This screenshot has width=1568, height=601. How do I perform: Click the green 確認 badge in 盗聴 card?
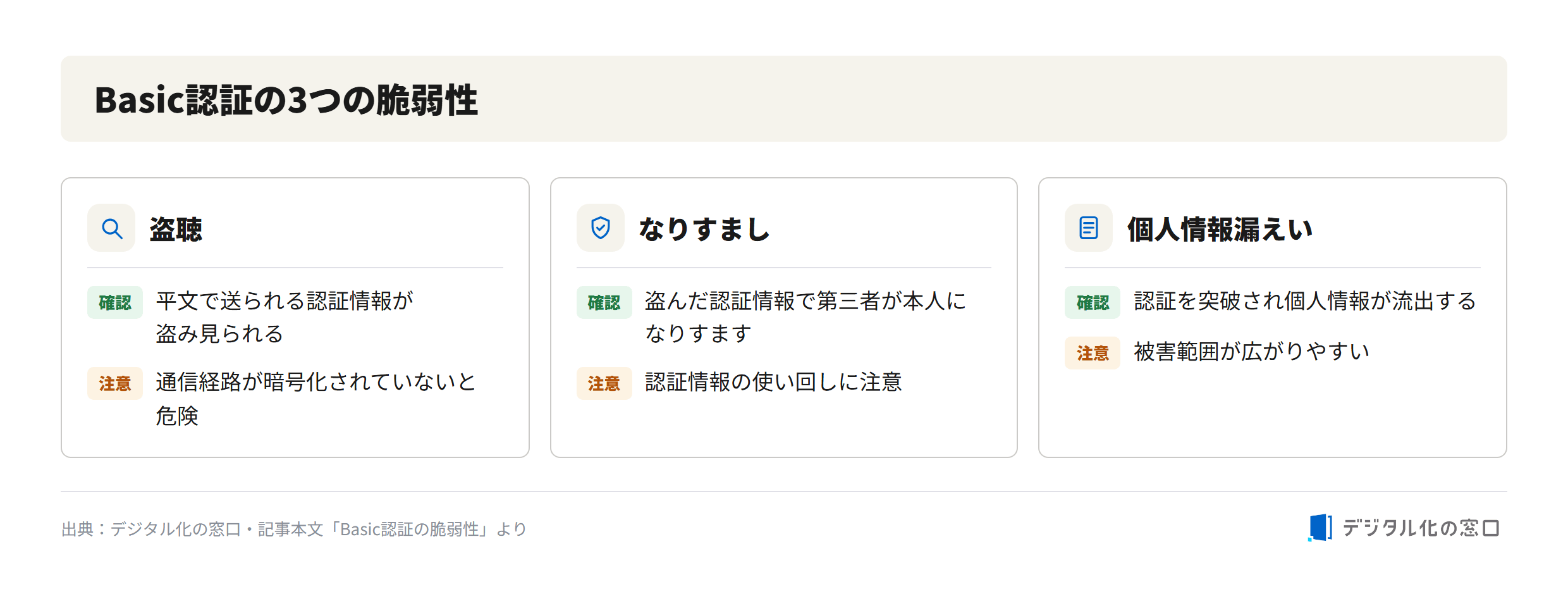[x=115, y=302]
